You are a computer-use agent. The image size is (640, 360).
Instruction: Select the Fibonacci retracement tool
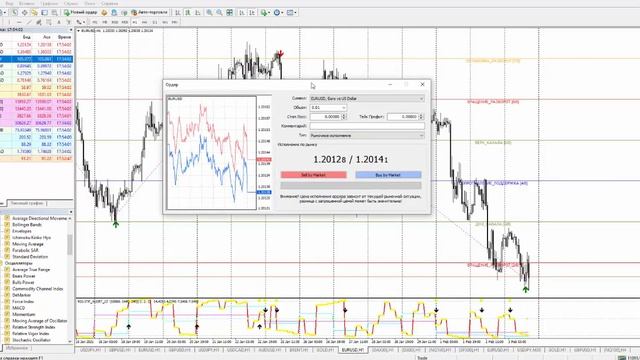click(x=49, y=22)
